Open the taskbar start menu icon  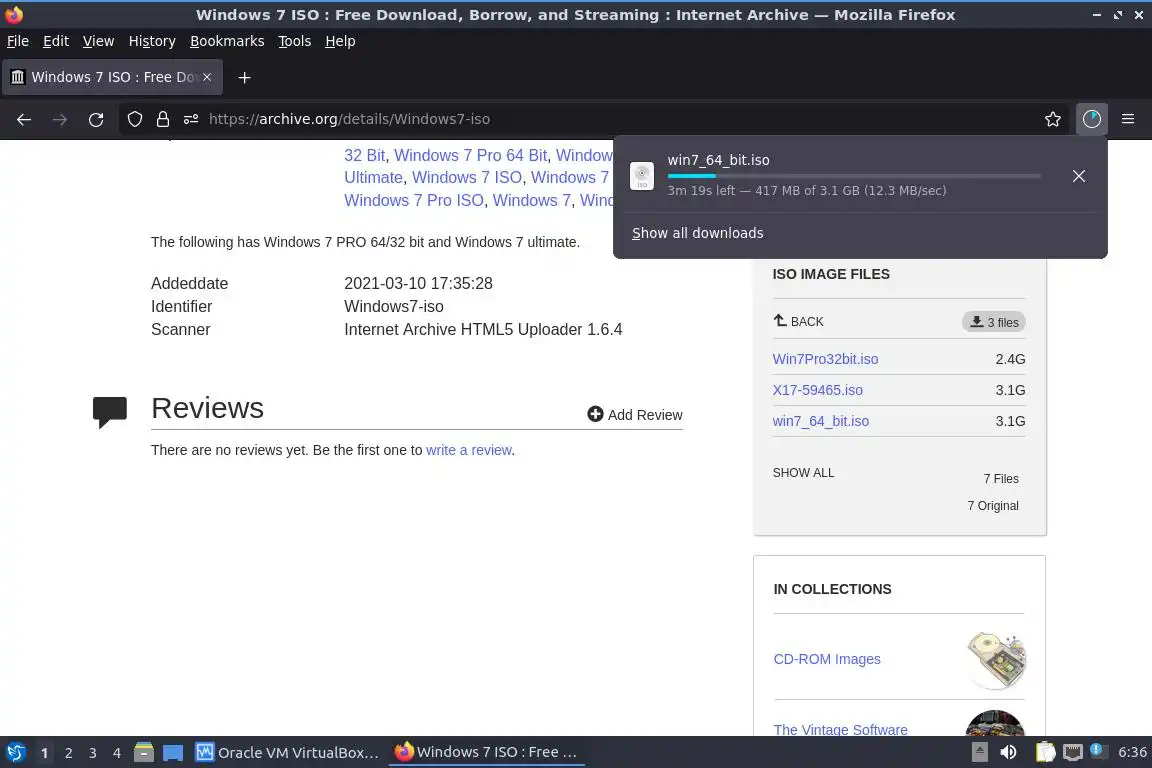pyautogui.click(x=15, y=753)
